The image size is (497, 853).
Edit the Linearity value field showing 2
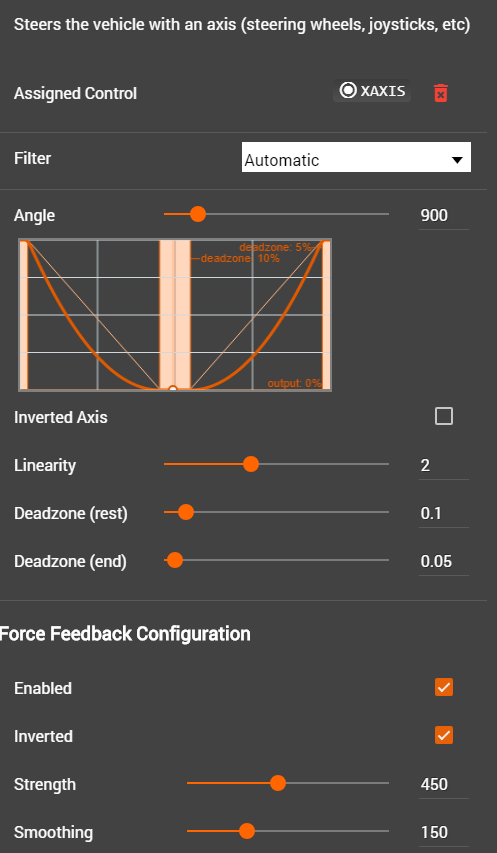443,466
